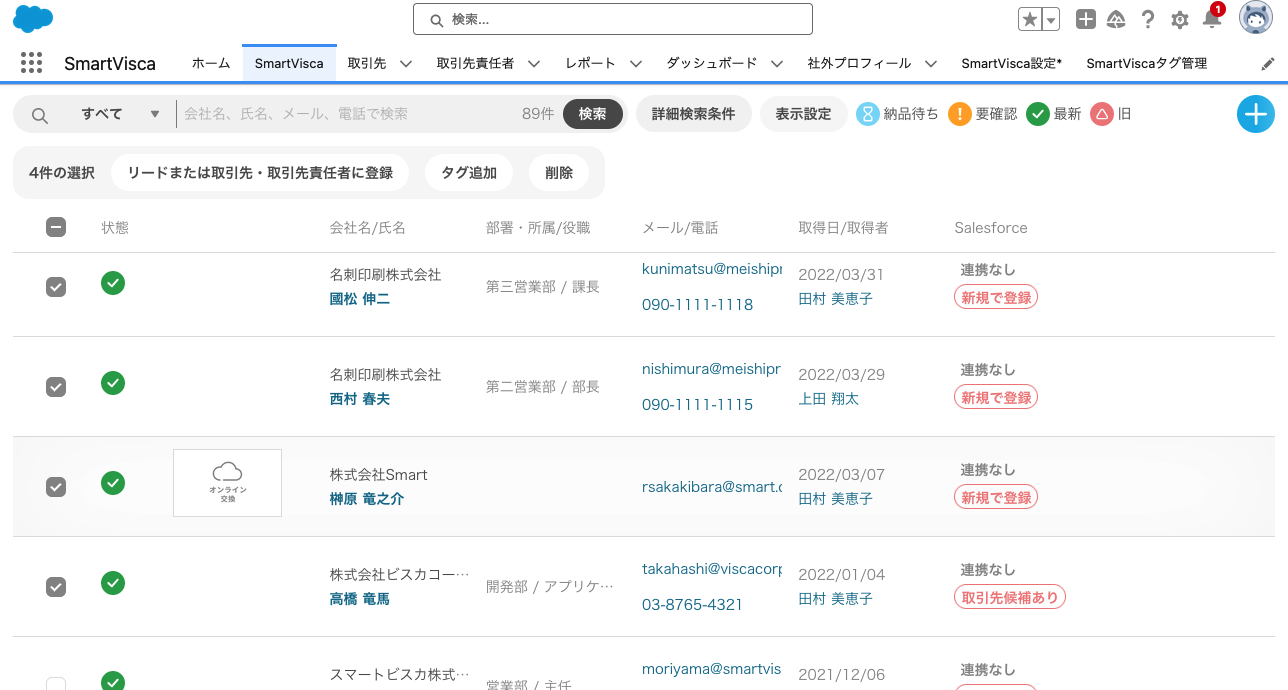The width and height of the screenshot is (1288, 690).
Task: Open the 取引先 tab
Action: (x=367, y=63)
